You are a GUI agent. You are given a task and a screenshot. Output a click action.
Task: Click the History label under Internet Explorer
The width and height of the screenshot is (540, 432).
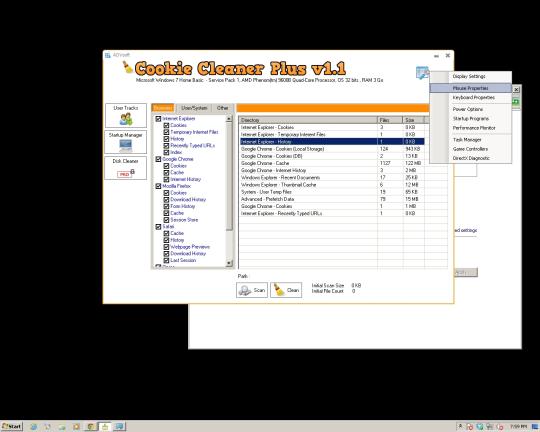177,139
